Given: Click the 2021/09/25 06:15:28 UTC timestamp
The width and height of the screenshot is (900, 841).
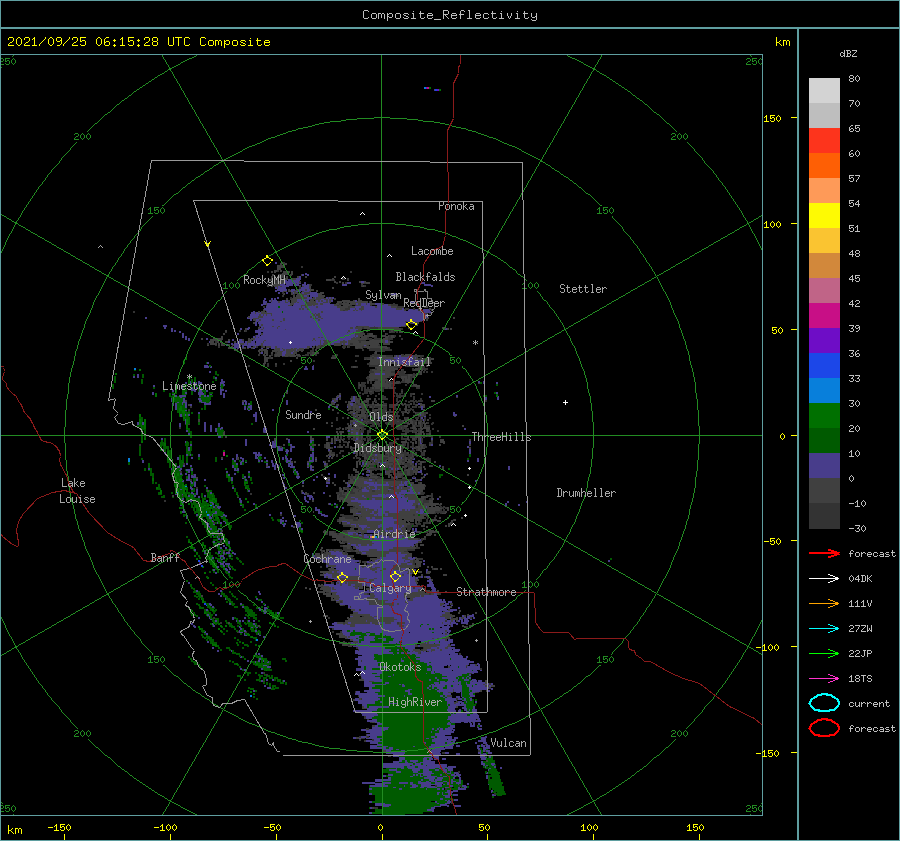Looking at the screenshot, I should (x=138, y=41).
